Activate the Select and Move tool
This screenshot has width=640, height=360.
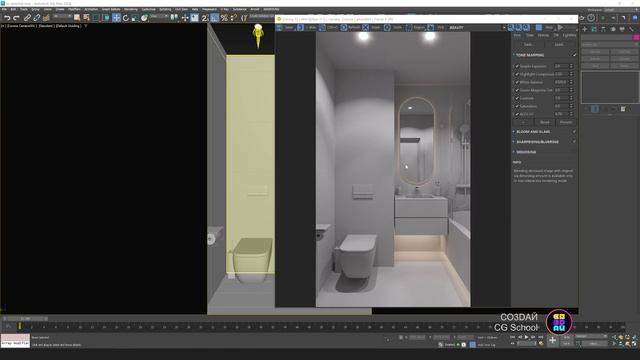pos(116,18)
